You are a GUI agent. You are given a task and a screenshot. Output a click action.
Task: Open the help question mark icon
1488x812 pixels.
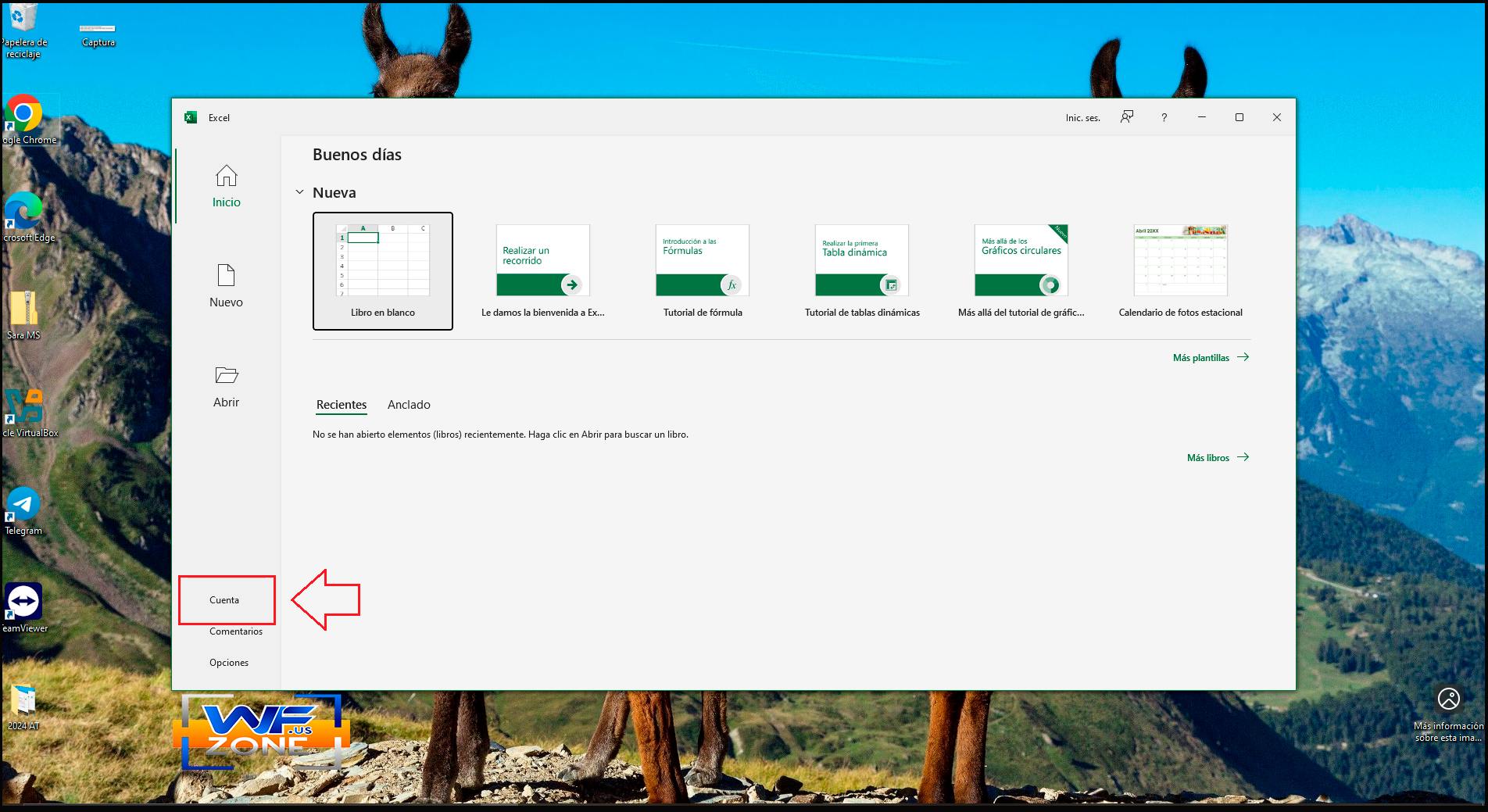(x=1164, y=117)
